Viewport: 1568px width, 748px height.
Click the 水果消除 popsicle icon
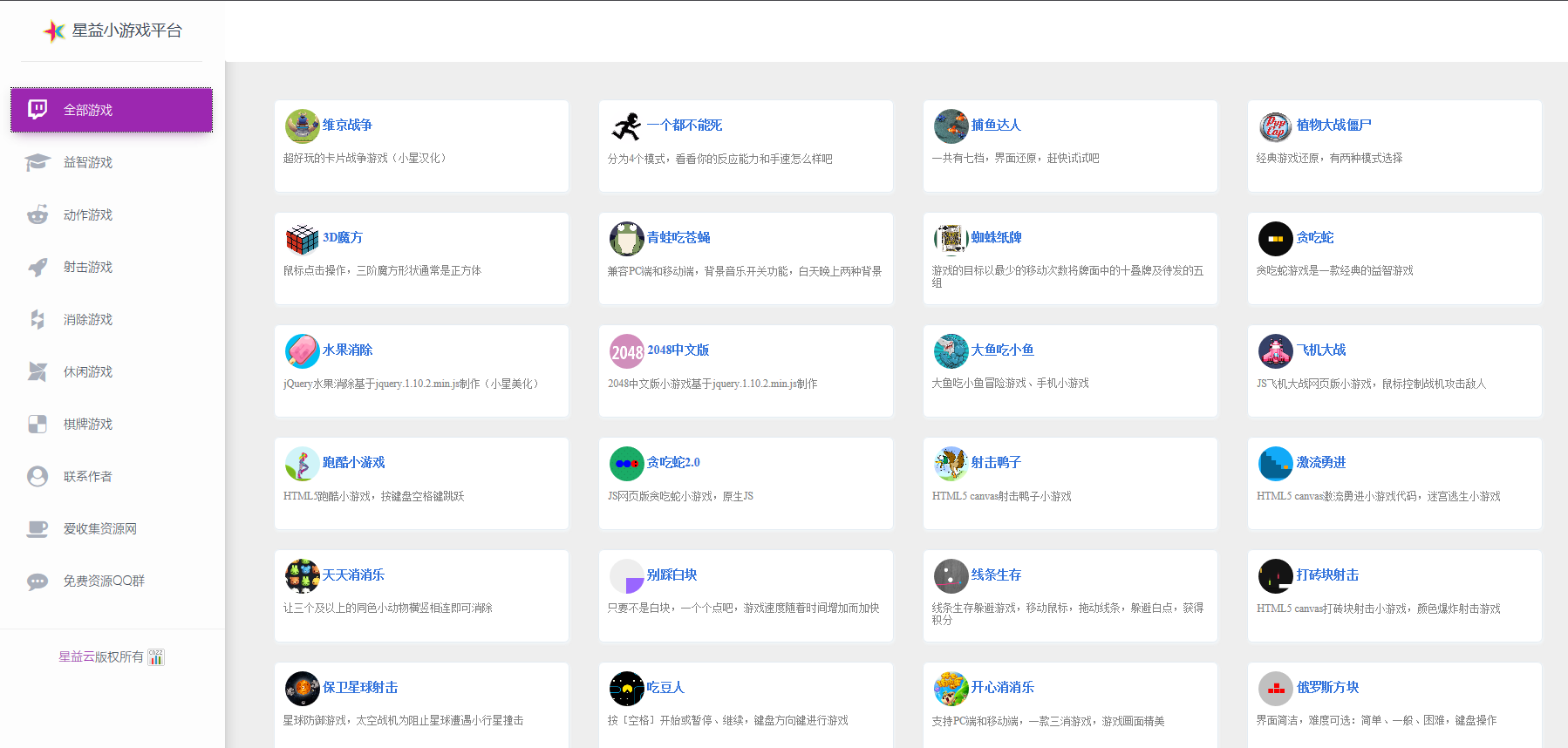coord(302,351)
